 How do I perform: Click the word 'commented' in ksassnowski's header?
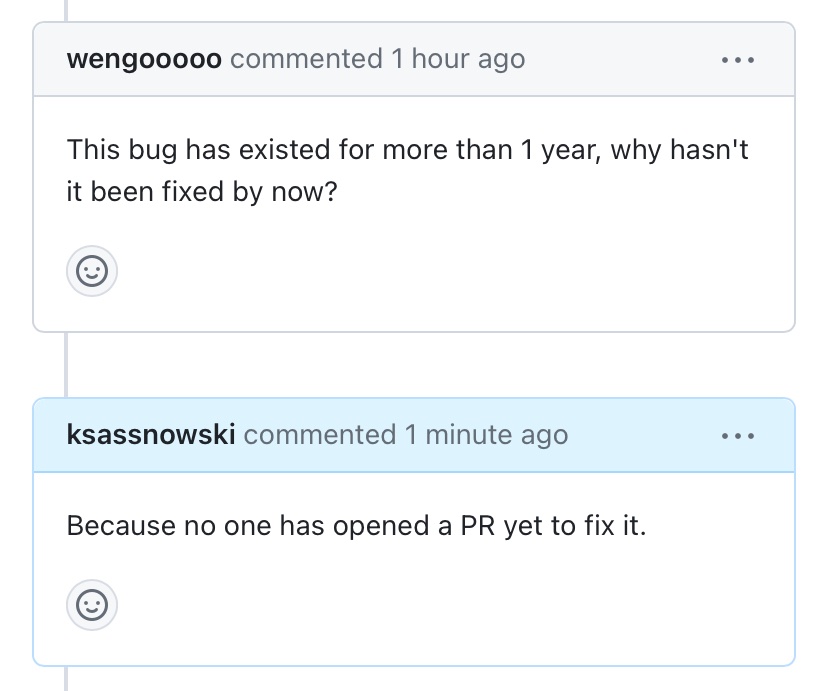point(320,435)
